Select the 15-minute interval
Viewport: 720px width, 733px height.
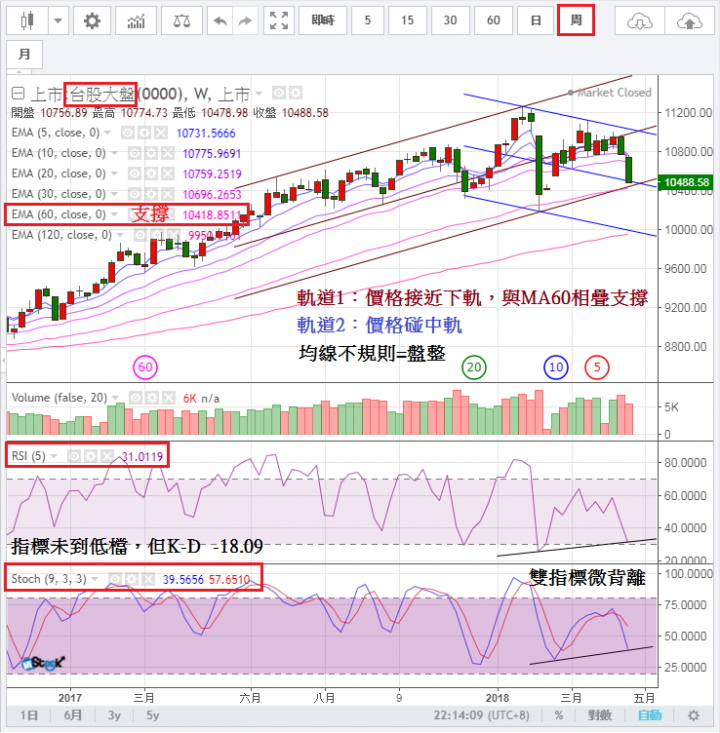pos(407,21)
